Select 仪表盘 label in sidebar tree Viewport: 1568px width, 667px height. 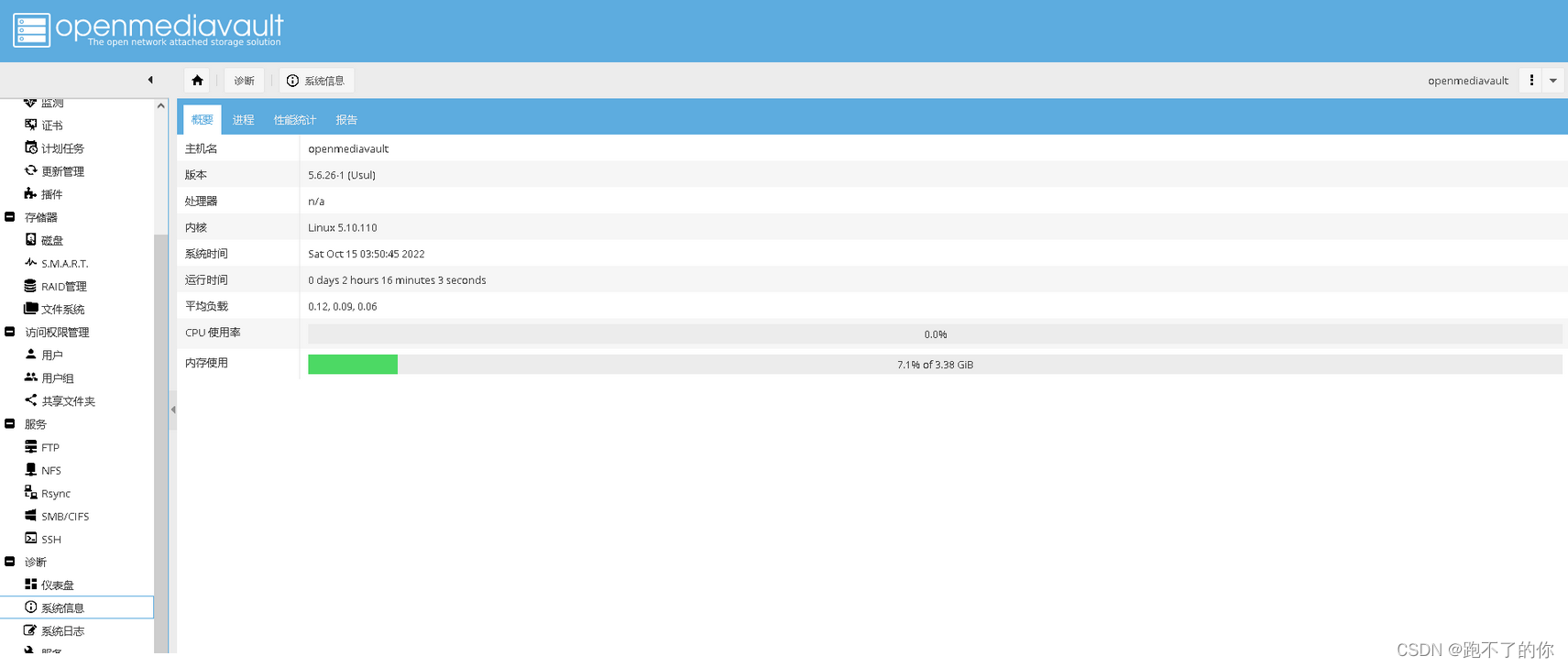[58, 585]
